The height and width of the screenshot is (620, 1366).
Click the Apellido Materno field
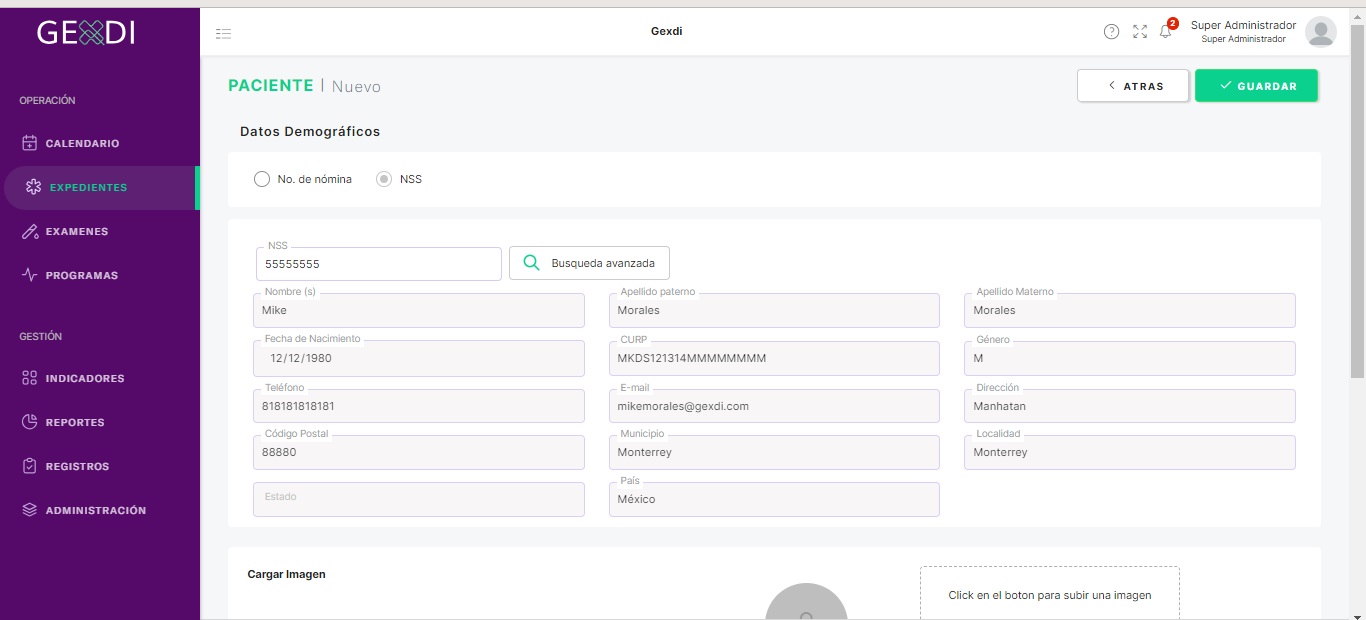point(1130,310)
